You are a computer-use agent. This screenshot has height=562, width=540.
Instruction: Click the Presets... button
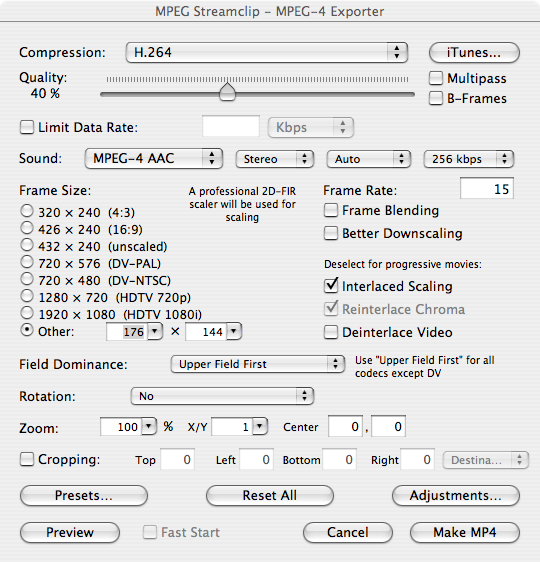(x=84, y=496)
